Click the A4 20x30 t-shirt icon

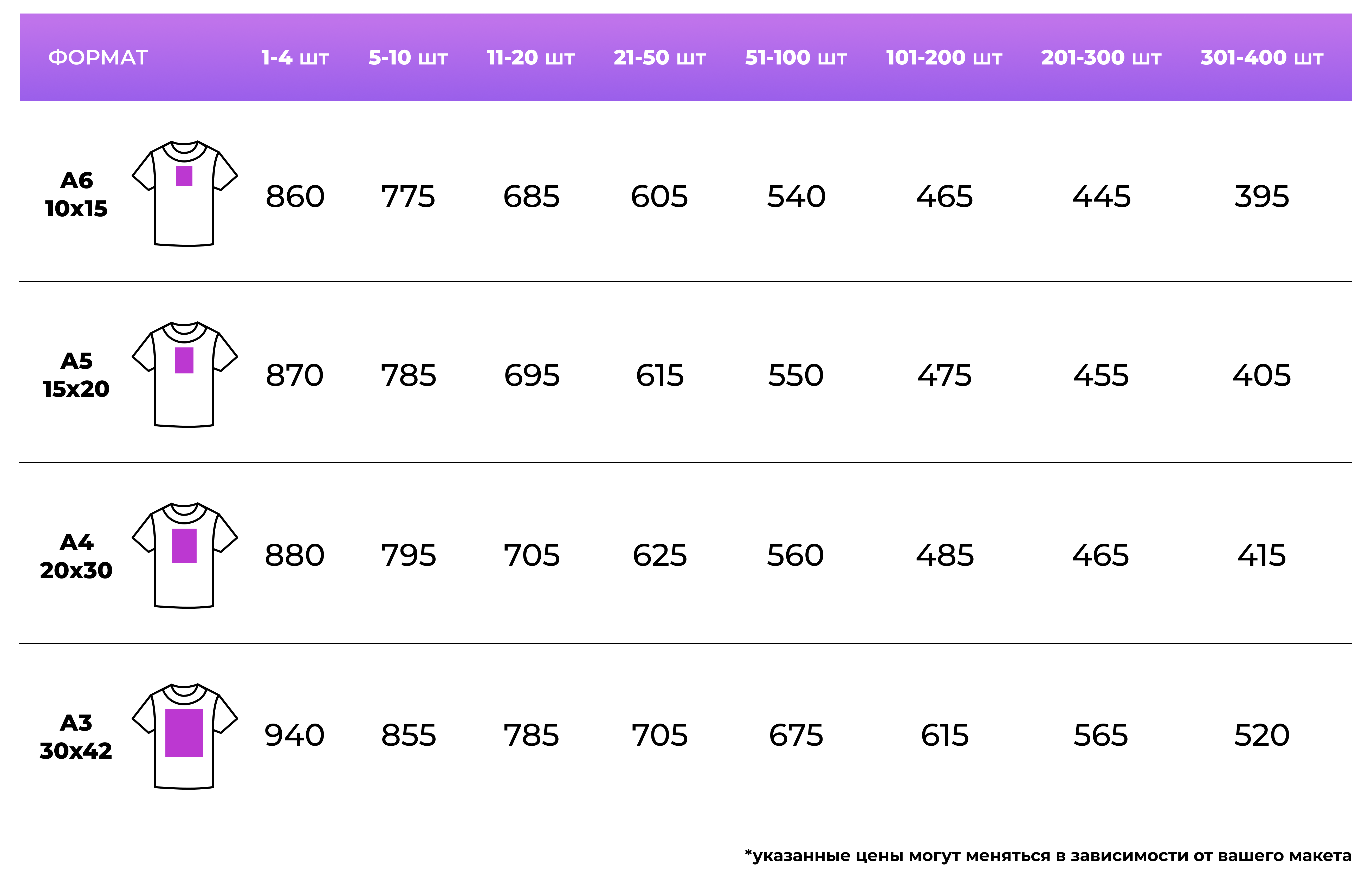184,555
